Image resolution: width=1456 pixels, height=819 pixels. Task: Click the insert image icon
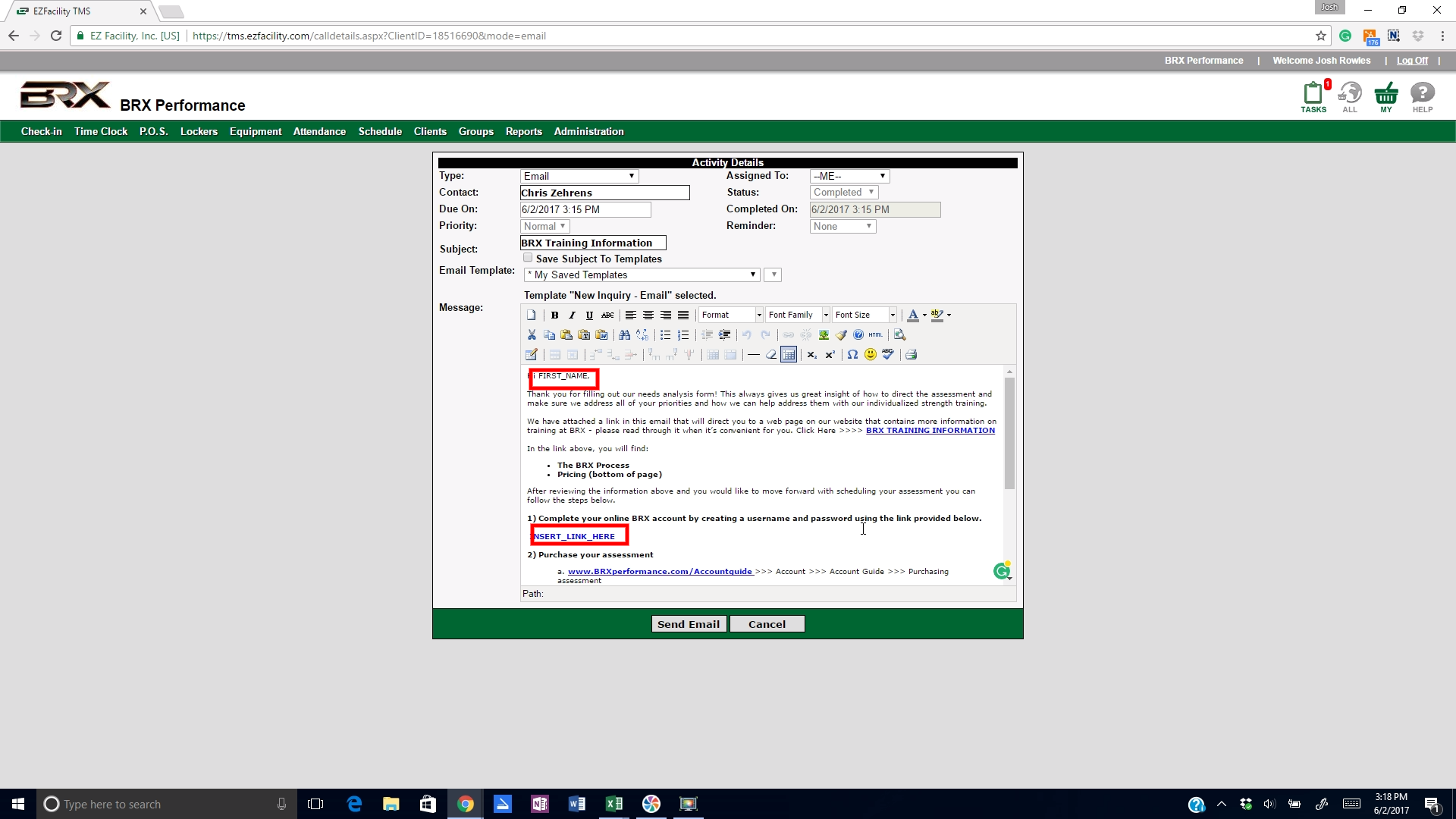point(824,335)
